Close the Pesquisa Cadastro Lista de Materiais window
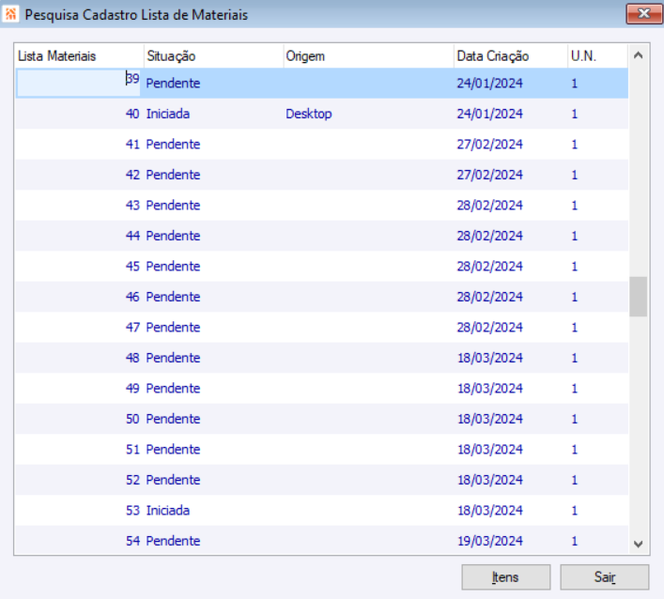This screenshot has width=664, height=599. (x=644, y=14)
